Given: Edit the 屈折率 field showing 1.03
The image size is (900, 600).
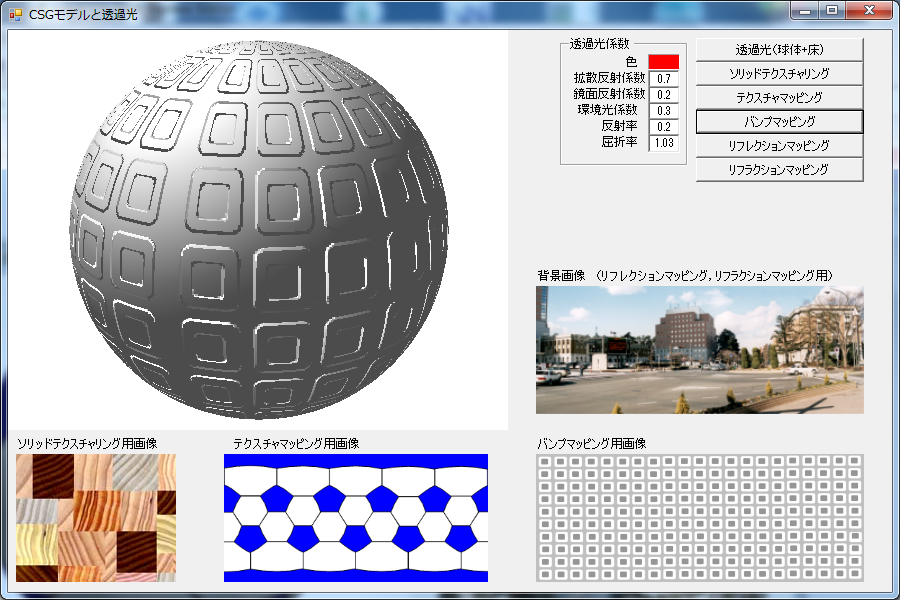Looking at the screenshot, I should click(664, 142).
